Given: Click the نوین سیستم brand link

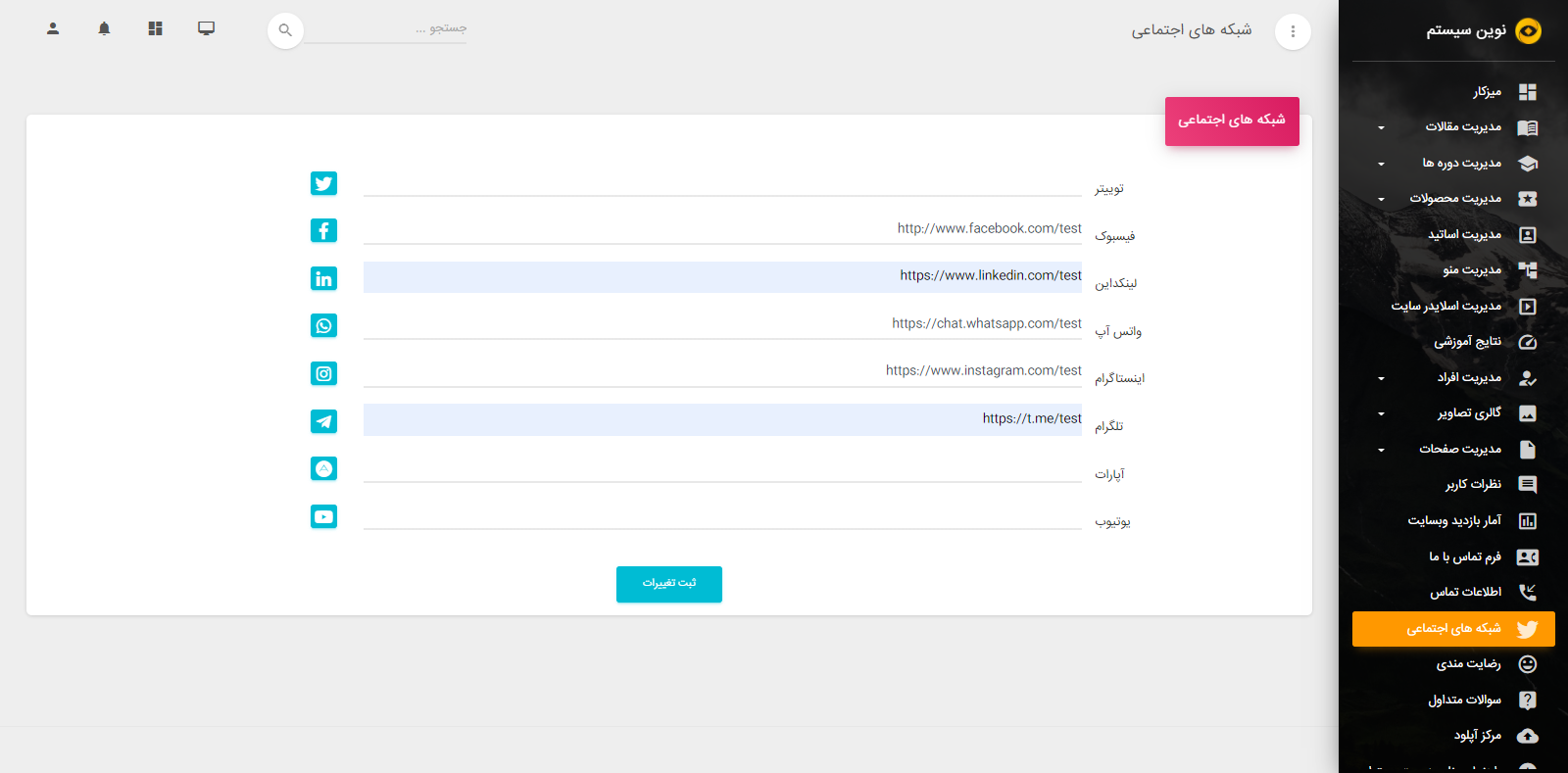Looking at the screenshot, I should [1465, 30].
